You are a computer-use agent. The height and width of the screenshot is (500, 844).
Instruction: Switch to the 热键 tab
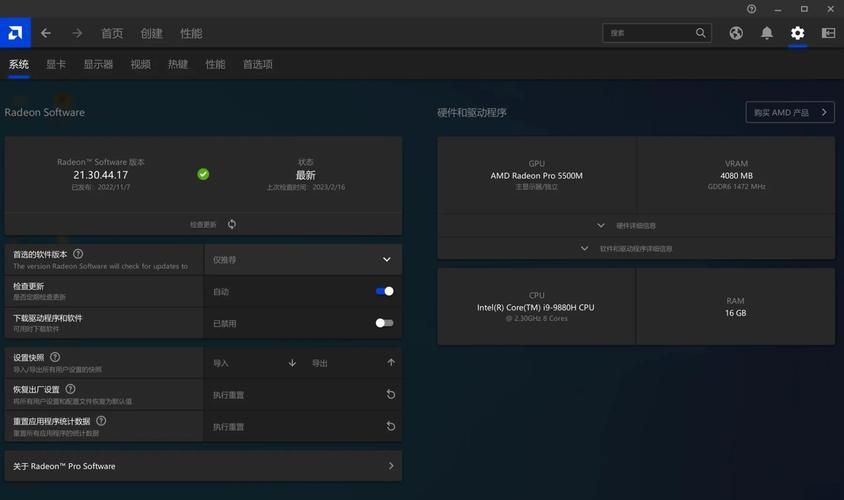178,65
